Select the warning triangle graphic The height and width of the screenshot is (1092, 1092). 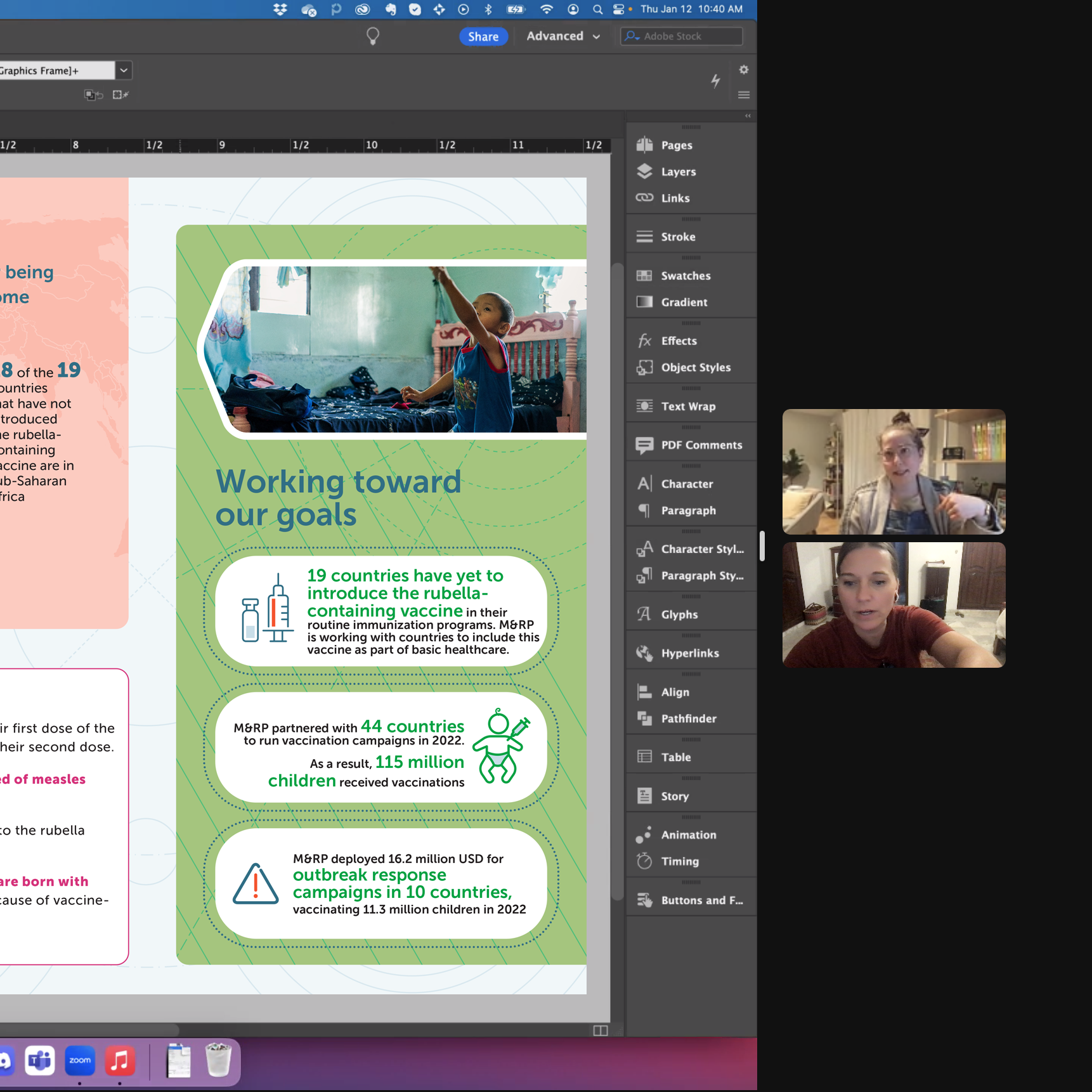pyautogui.click(x=256, y=883)
